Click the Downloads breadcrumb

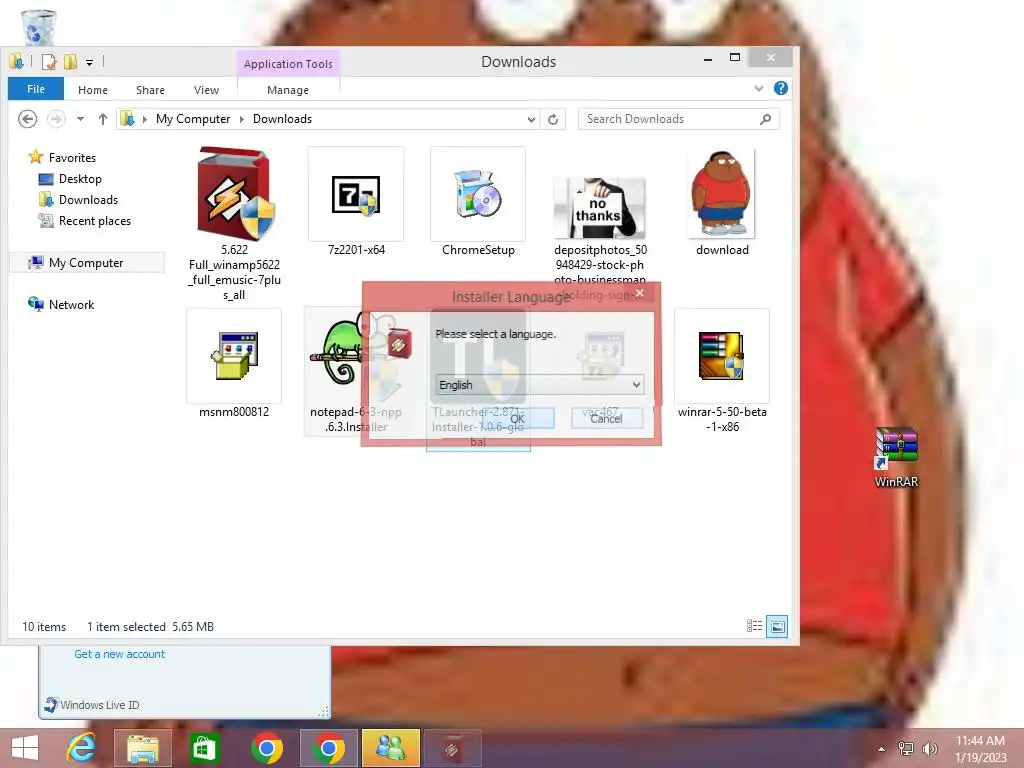(x=282, y=119)
